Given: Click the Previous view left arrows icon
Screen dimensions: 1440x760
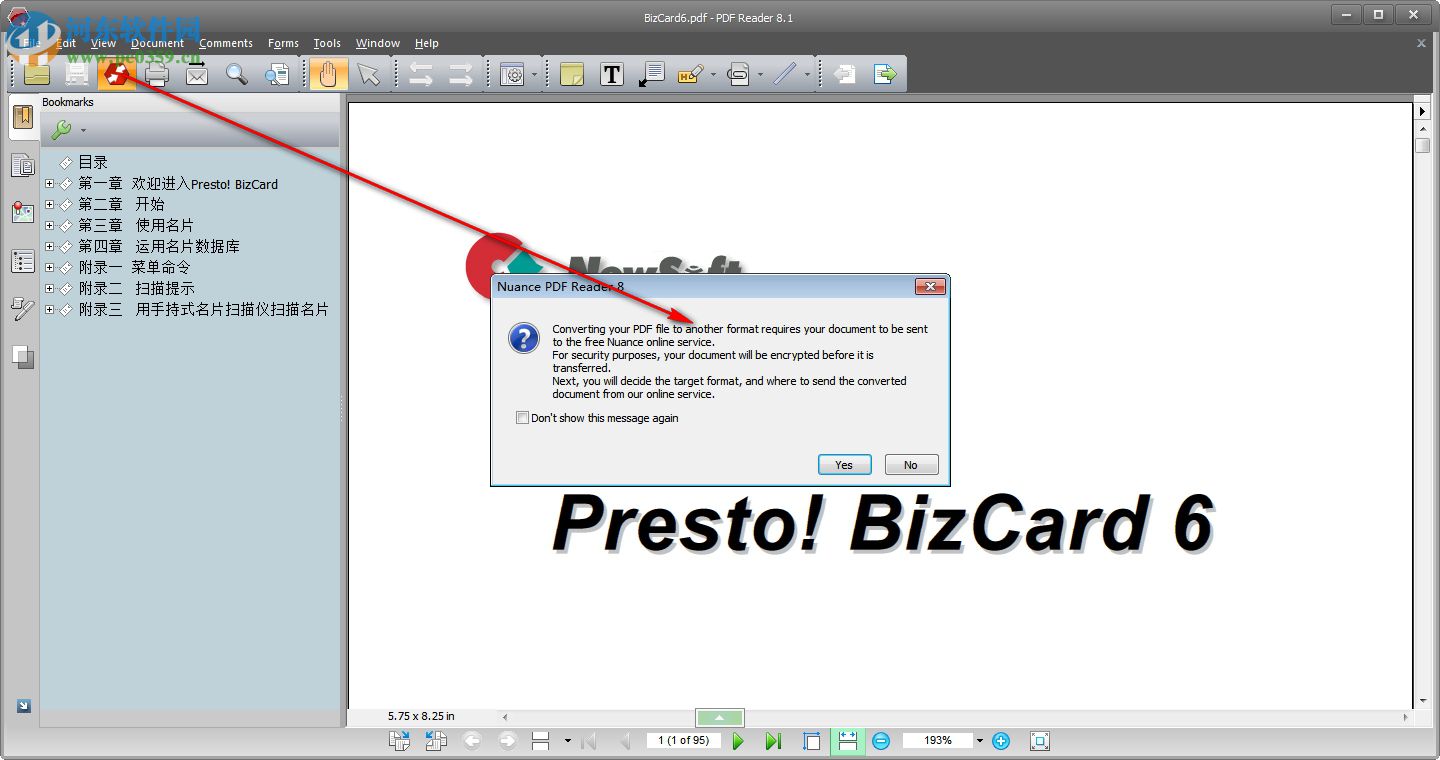Looking at the screenshot, I should [x=421, y=74].
